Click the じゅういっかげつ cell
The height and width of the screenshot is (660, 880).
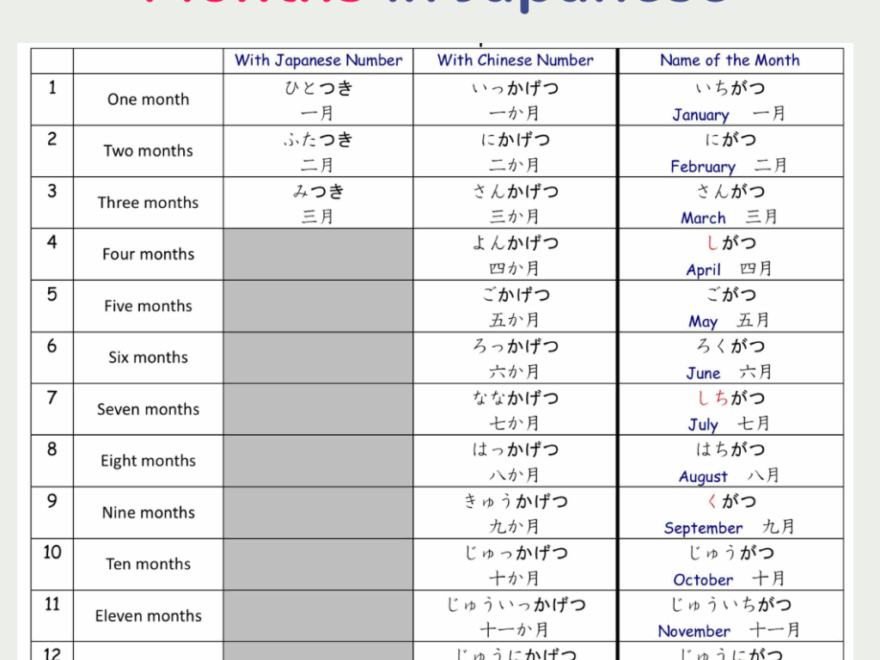[x=516, y=604]
